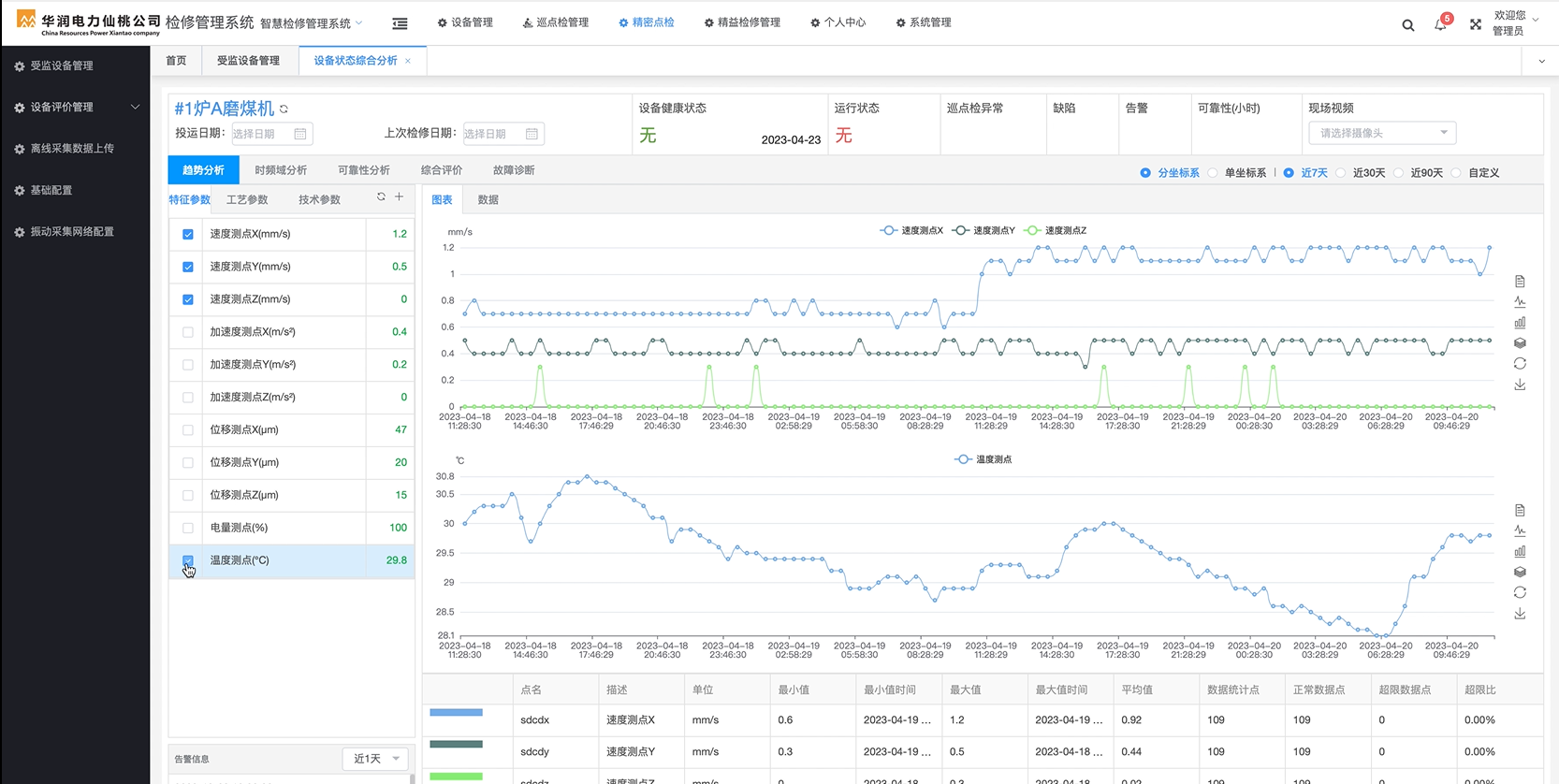Uncheck 速度测点Y(mm/s) checkbox
This screenshot has height=784, width=1559.
point(188,268)
